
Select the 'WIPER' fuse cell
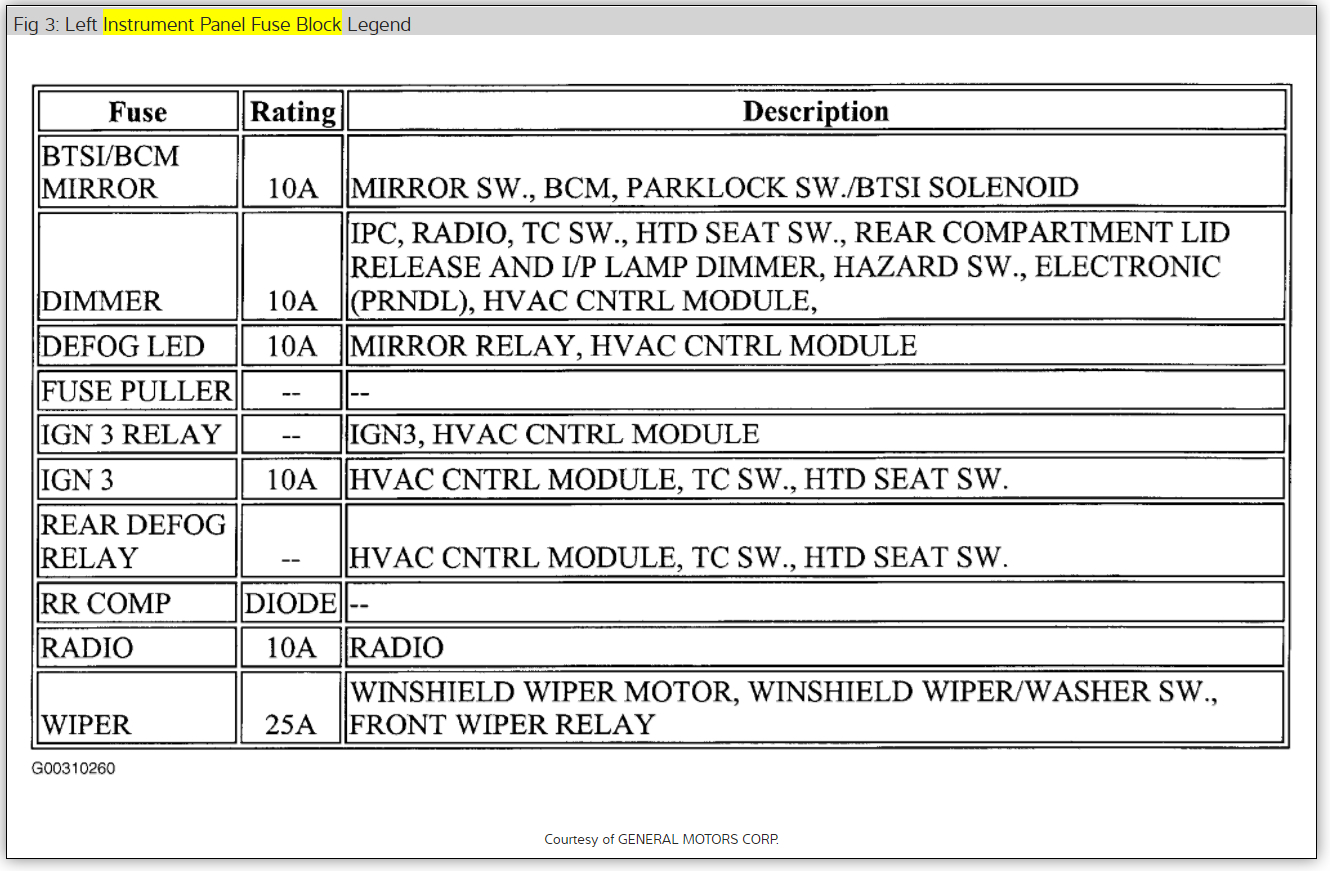pos(138,707)
